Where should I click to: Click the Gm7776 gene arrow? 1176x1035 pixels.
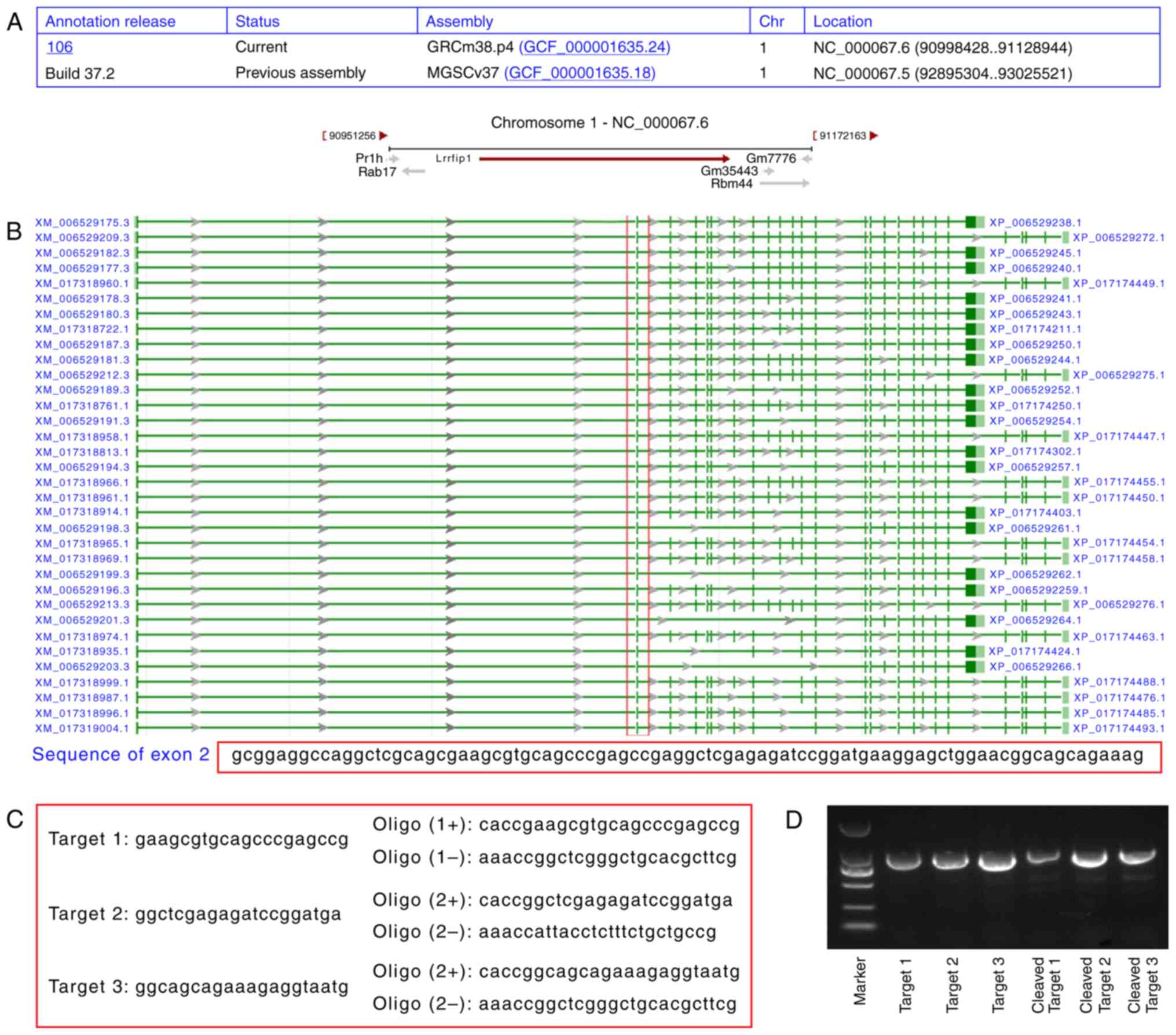807,159
